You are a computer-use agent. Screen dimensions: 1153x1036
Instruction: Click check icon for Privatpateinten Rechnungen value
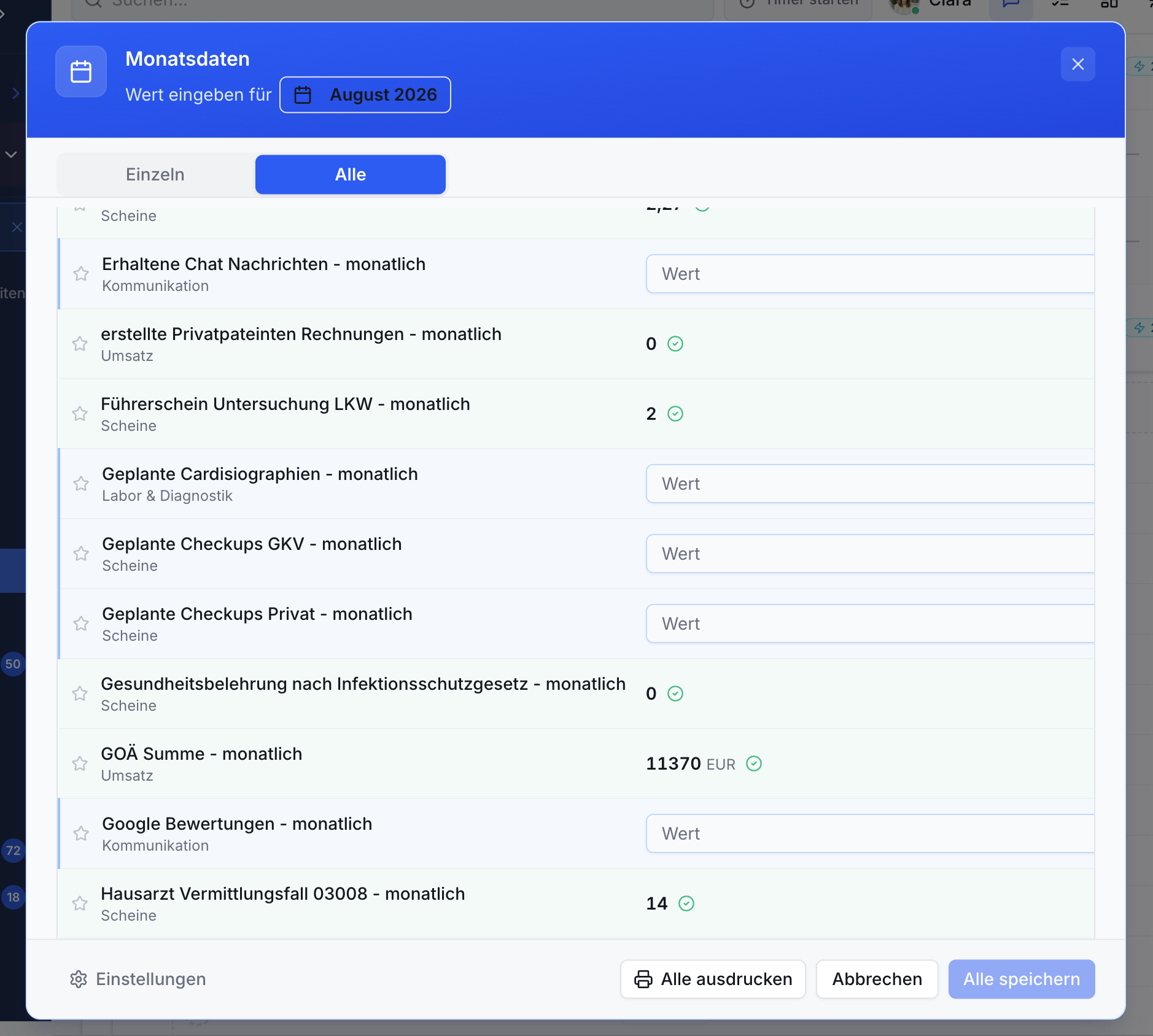675,344
